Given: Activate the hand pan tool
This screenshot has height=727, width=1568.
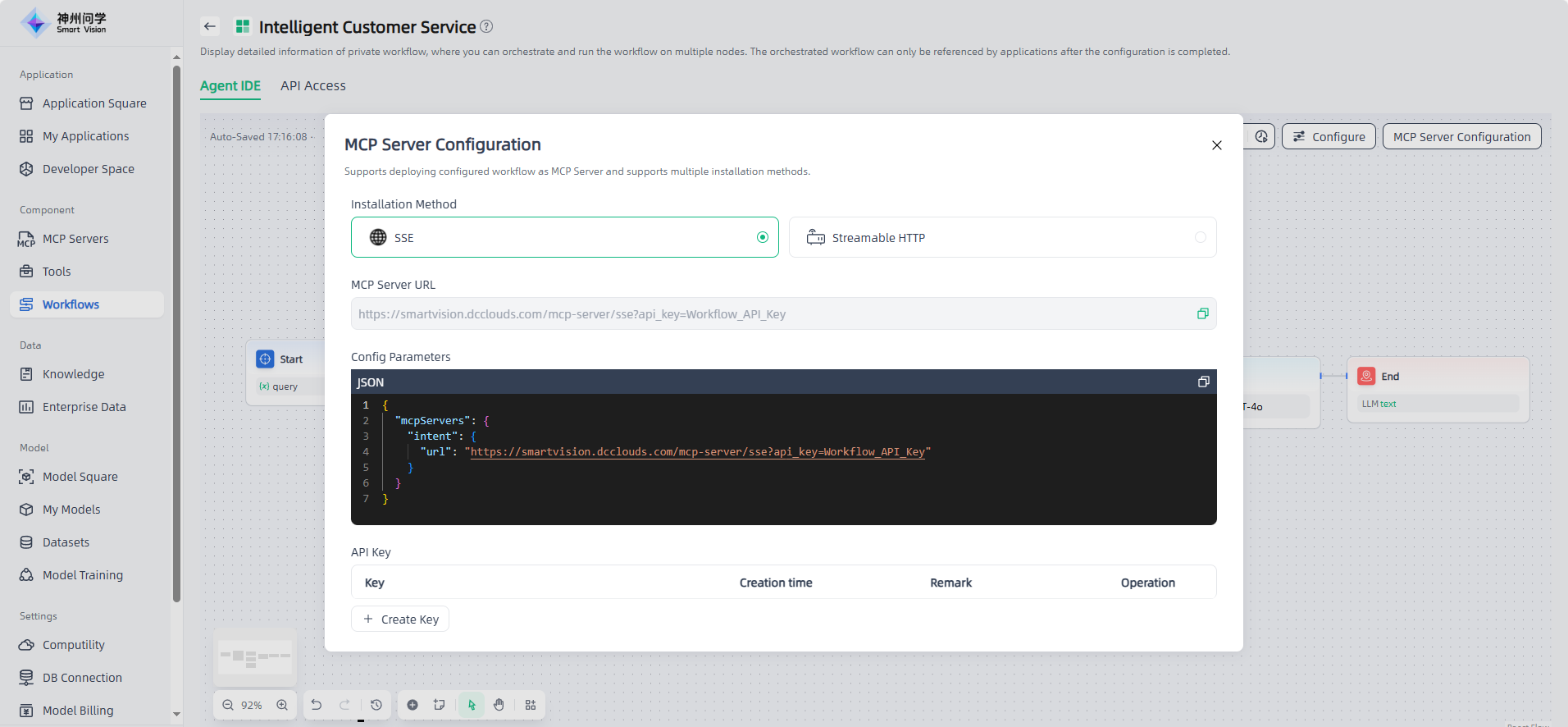Looking at the screenshot, I should click(x=499, y=705).
